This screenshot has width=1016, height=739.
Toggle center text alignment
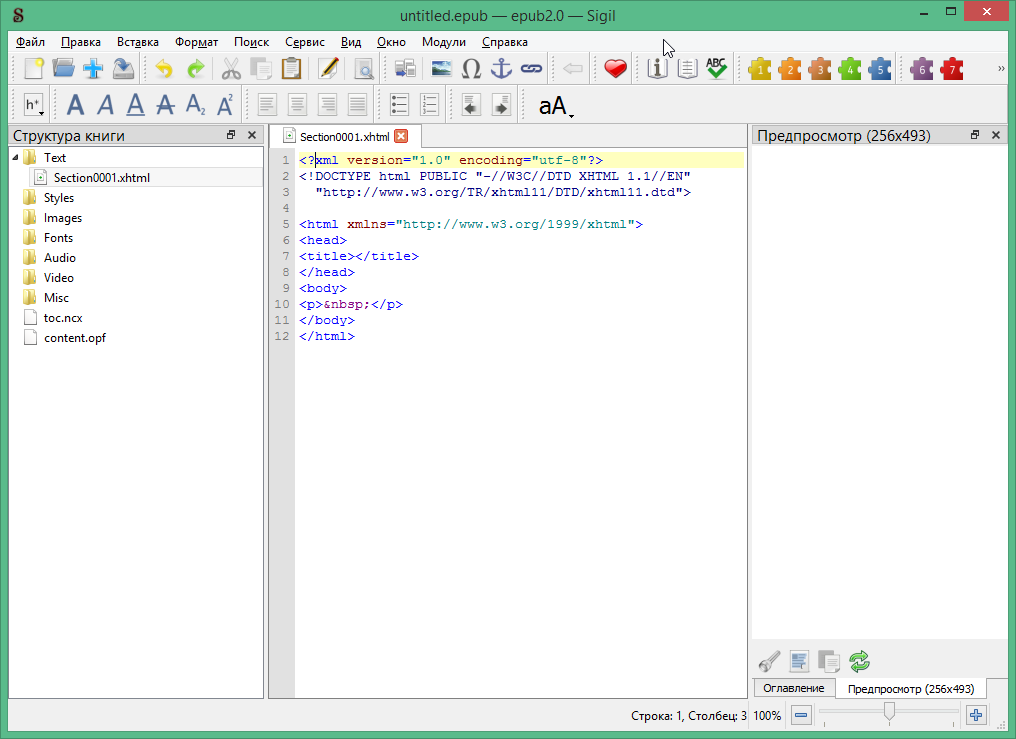pos(297,105)
